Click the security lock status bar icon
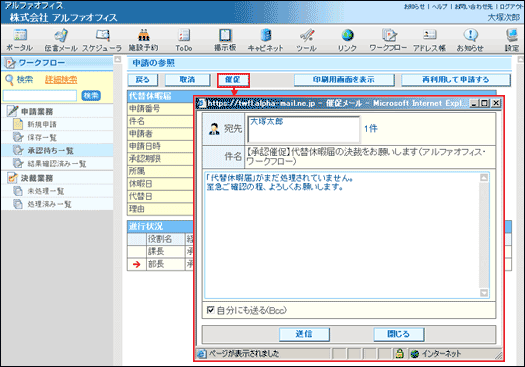The height and width of the screenshot is (367, 525). click(x=399, y=353)
